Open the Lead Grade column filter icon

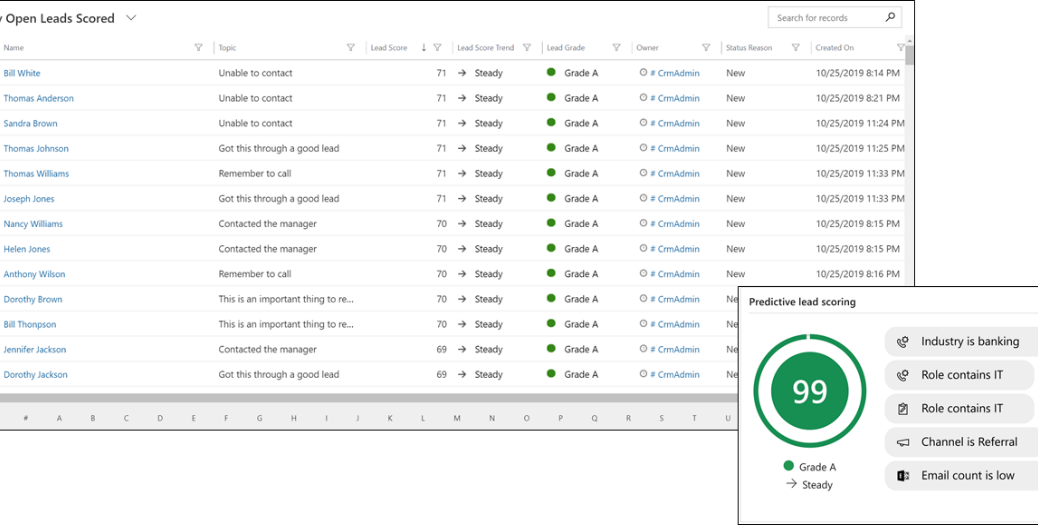[x=616, y=48]
